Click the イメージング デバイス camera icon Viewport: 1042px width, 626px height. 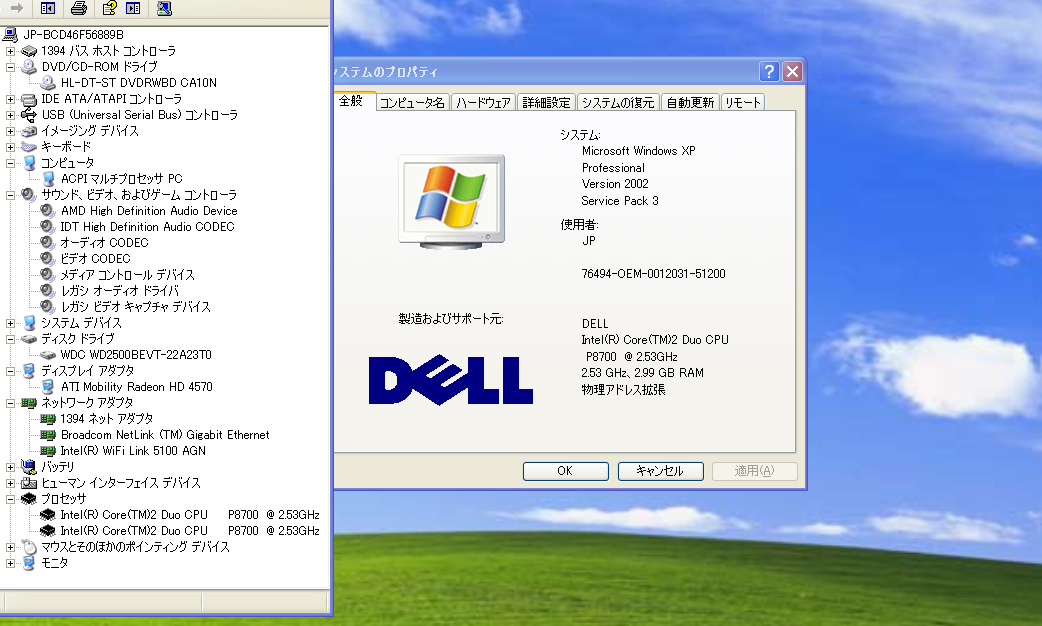(x=29, y=131)
